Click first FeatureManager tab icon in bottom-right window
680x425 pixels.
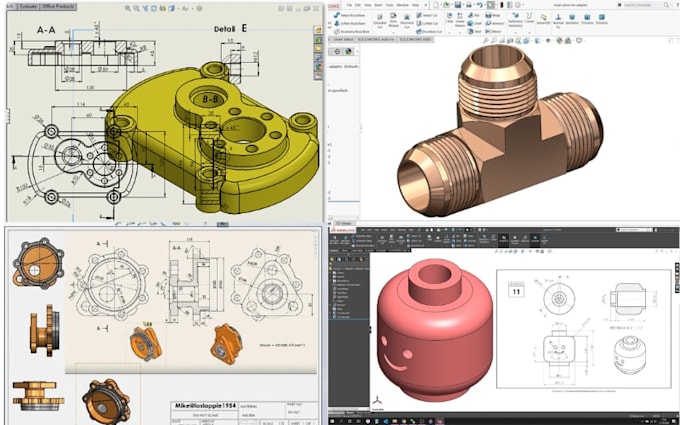tap(332, 259)
